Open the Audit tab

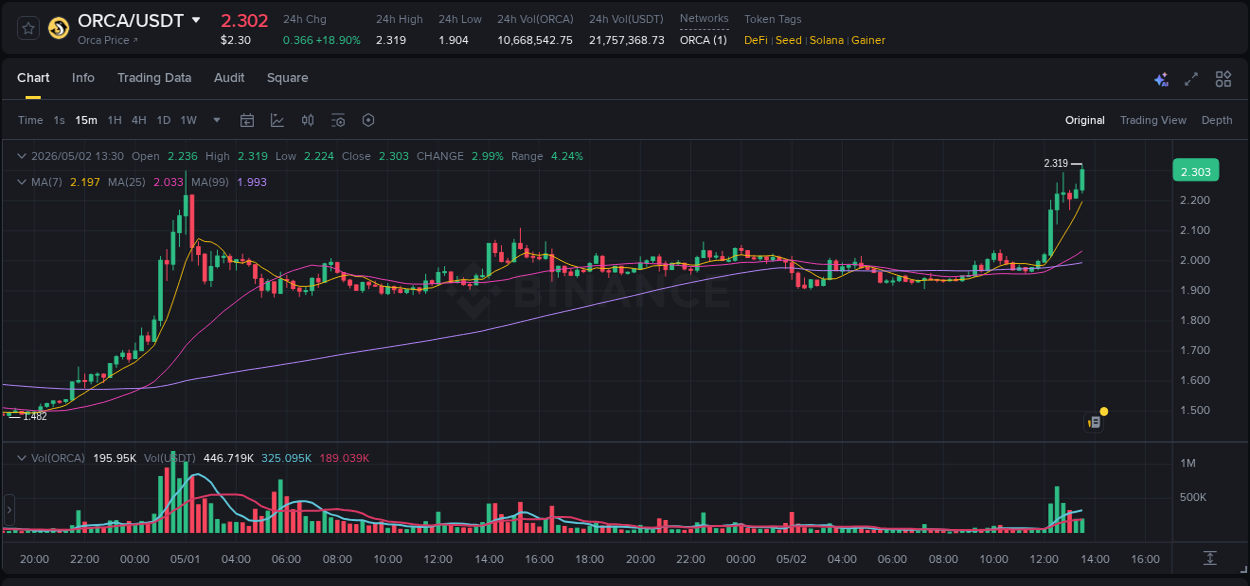pyautogui.click(x=229, y=78)
